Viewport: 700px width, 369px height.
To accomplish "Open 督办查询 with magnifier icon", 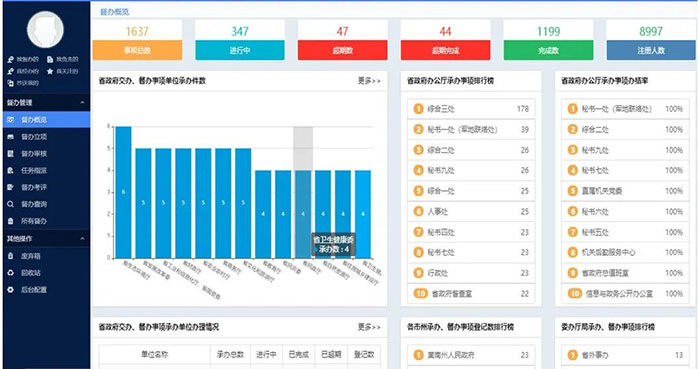I will click(46, 204).
